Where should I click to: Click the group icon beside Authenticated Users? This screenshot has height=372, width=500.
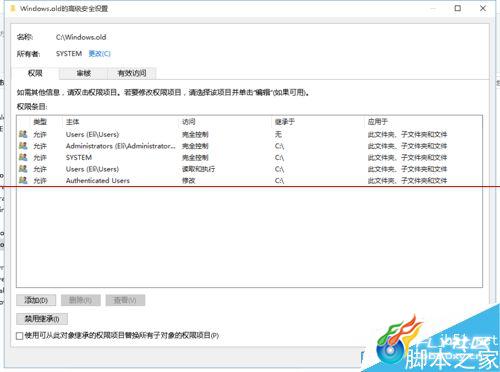[23, 180]
